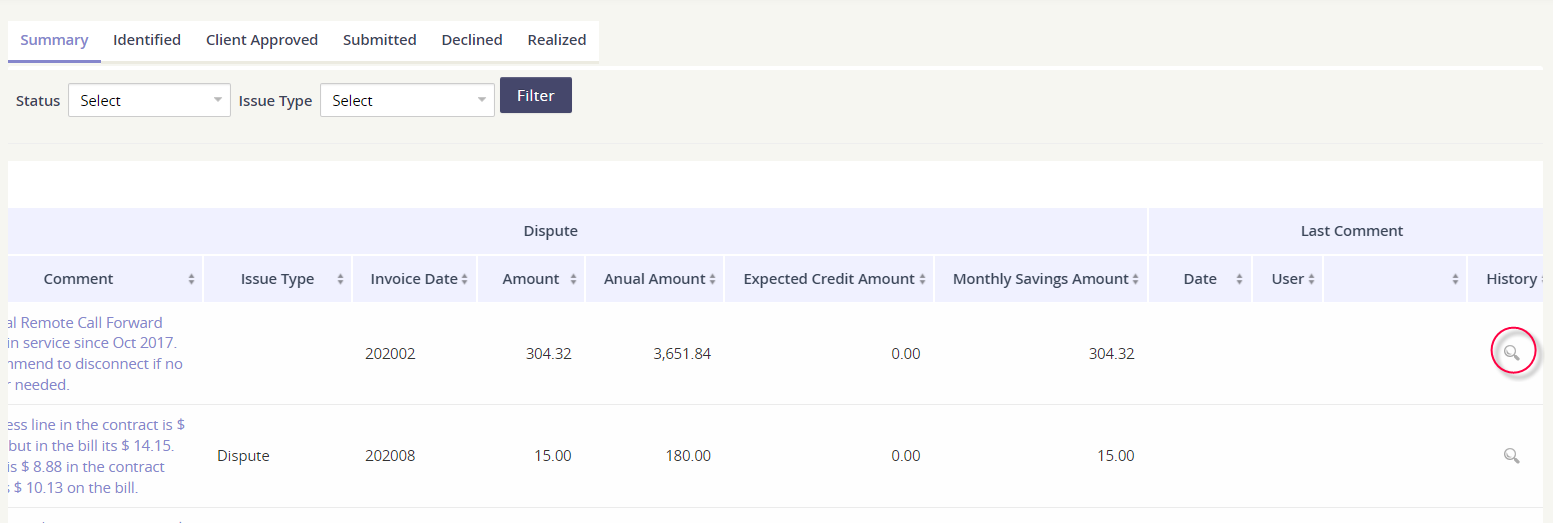Sort by Monthly Savings Amount arrows
This screenshot has width=1553, height=523.
coord(1136,280)
